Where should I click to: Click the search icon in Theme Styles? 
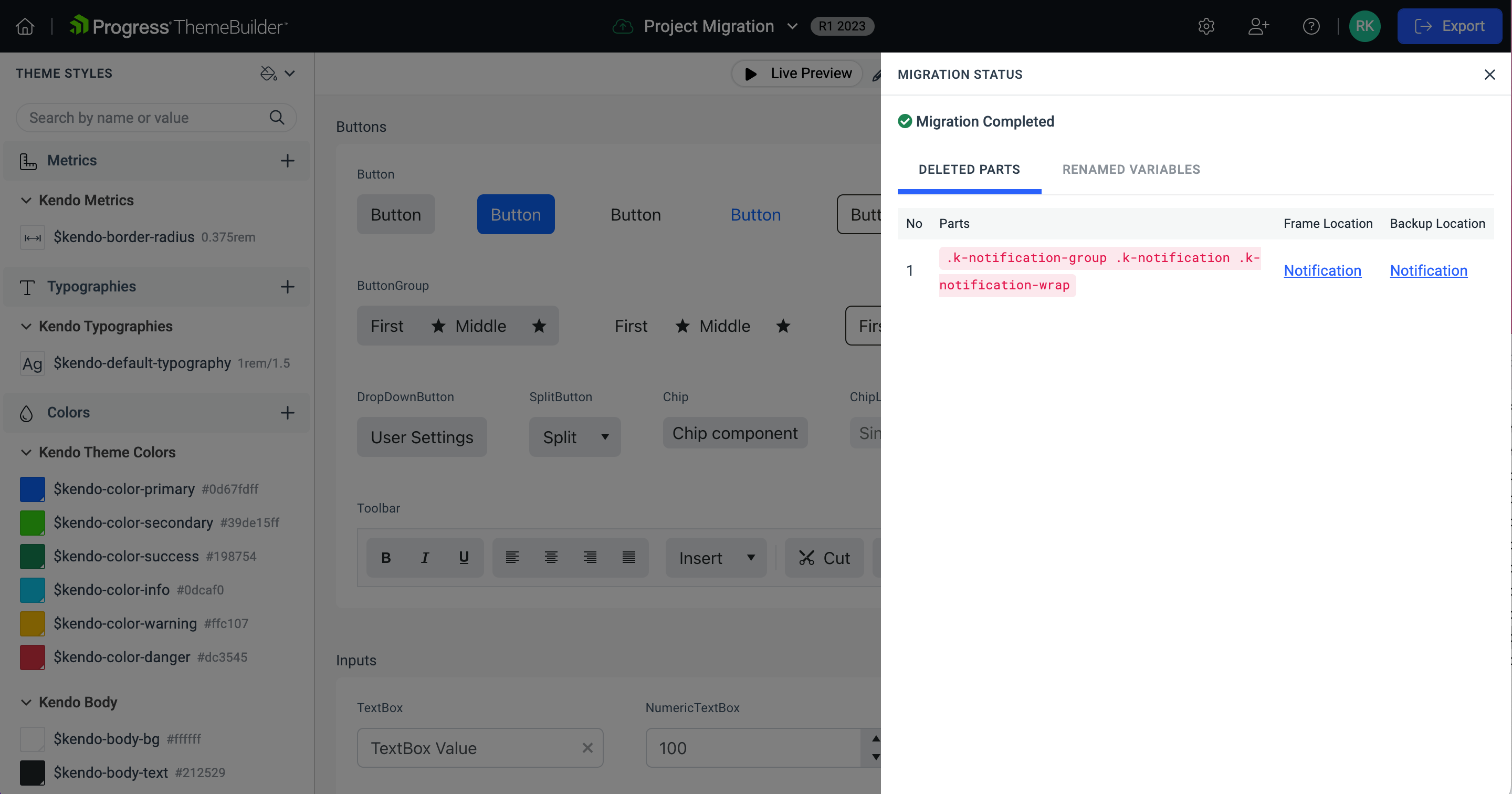277,117
